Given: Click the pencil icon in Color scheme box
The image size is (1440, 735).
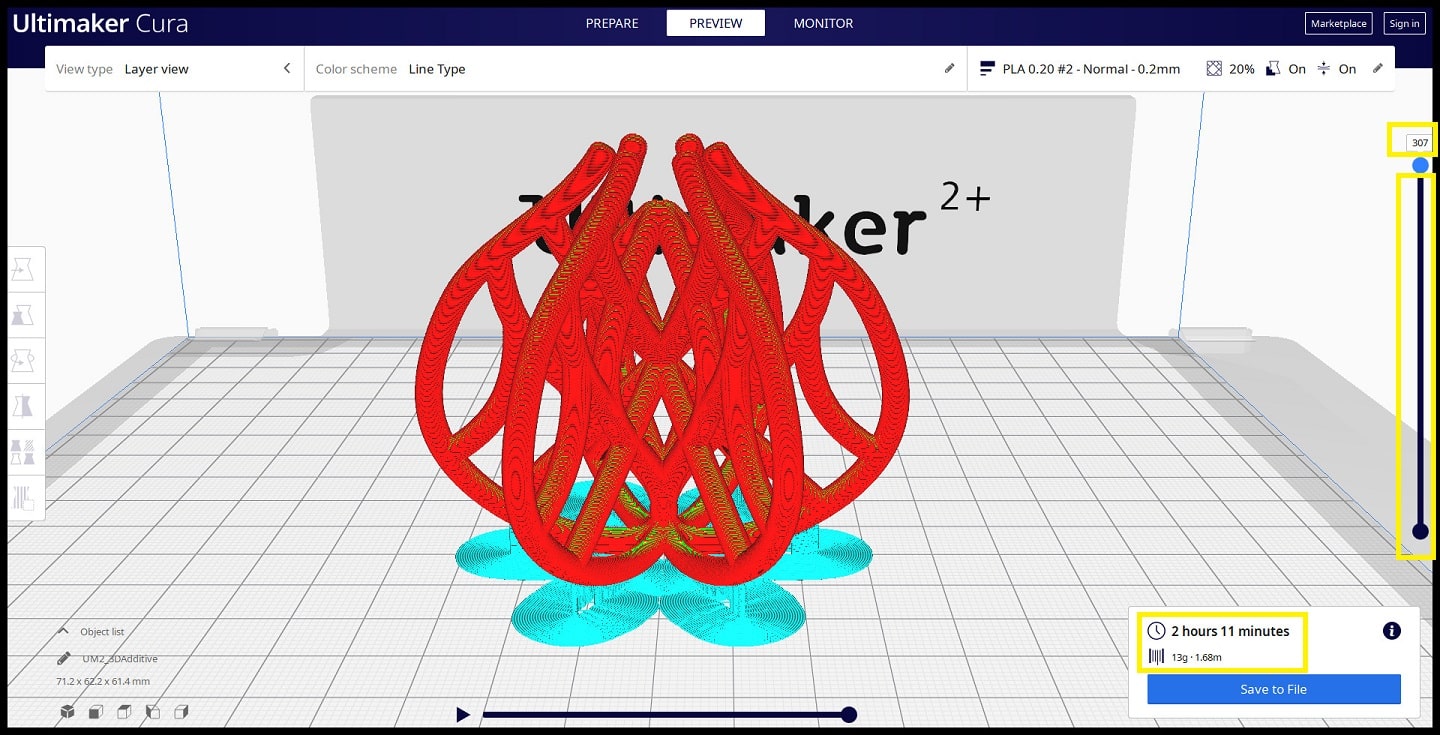Looking at the screenshot, I should tap(950, 68).
